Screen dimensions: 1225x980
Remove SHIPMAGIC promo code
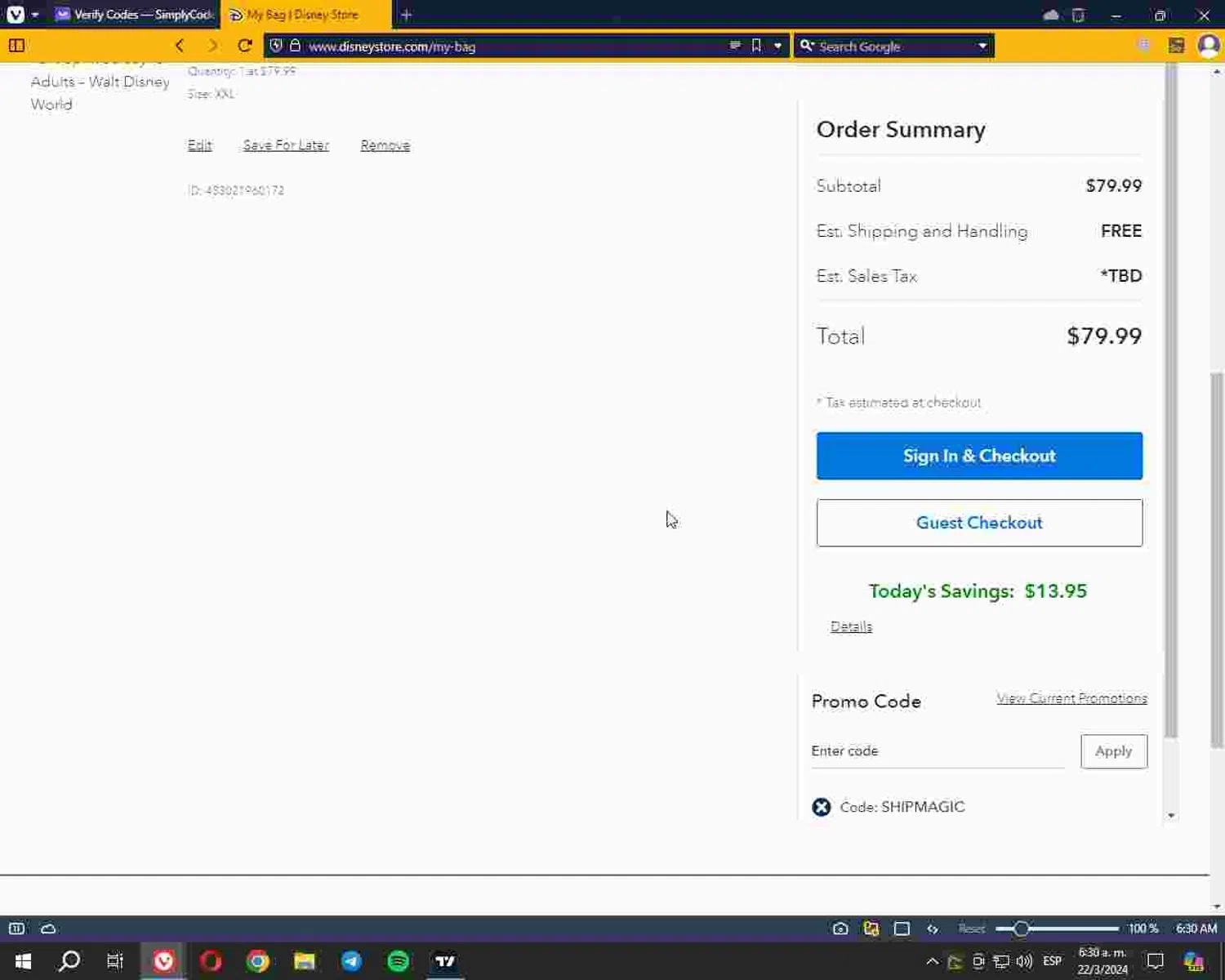click(x=822, y=807)
